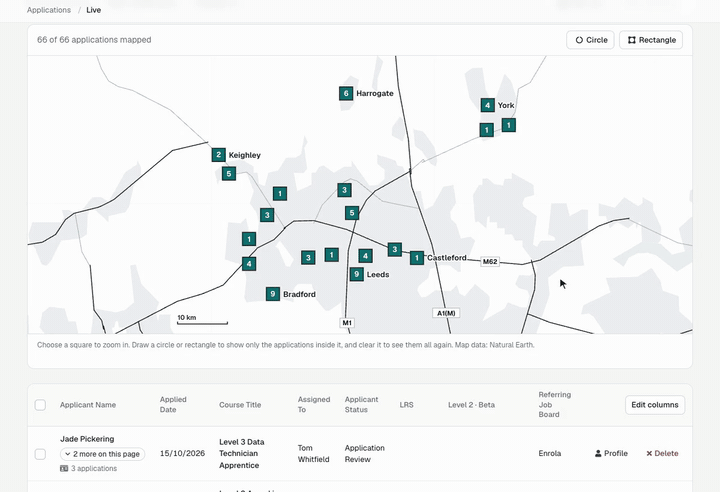720x492 pixels.
Task: Click the Applicant Status column header
Action: [x=361, y=405]
